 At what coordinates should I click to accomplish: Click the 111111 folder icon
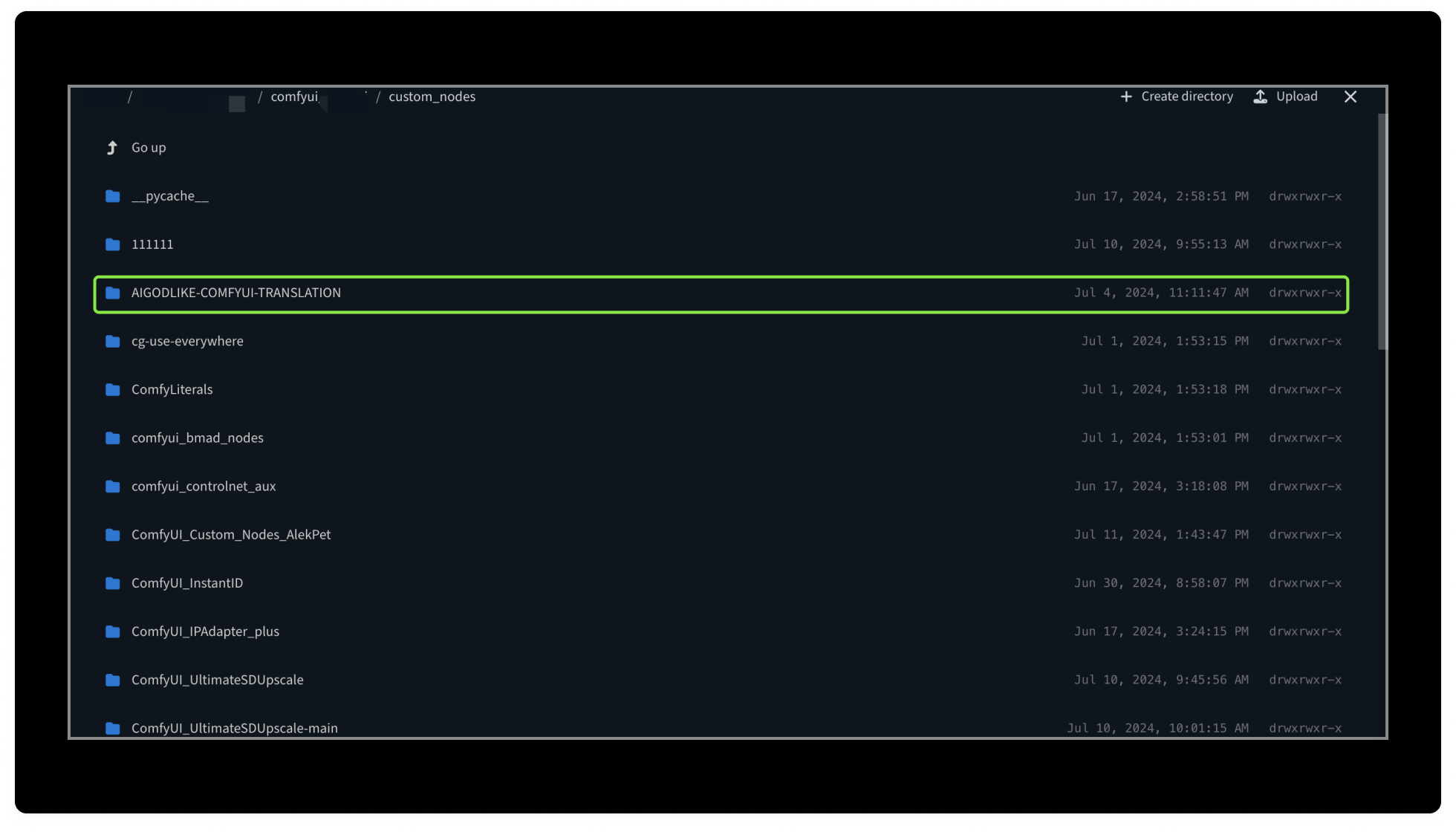(113, 244)
